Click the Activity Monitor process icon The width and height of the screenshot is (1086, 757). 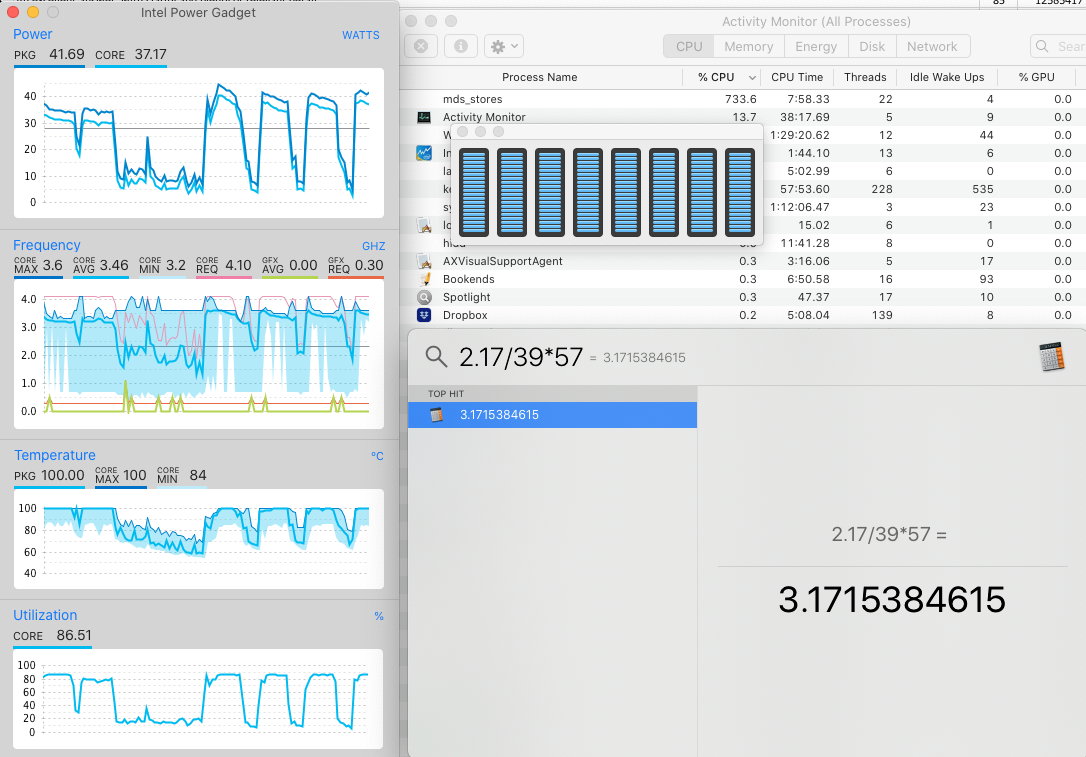click(x=424, y=117)
